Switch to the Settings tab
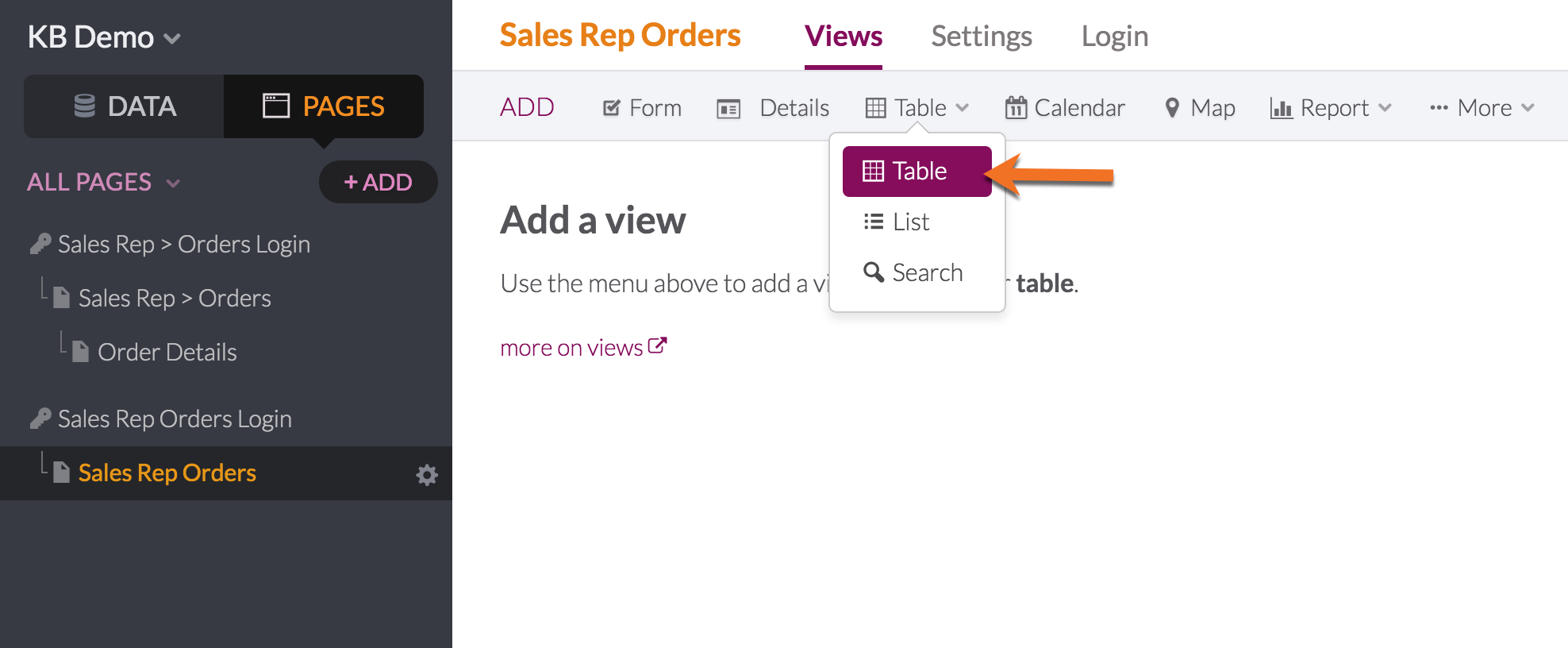This screenshot has width=1568, height=648. click(981, 37)
